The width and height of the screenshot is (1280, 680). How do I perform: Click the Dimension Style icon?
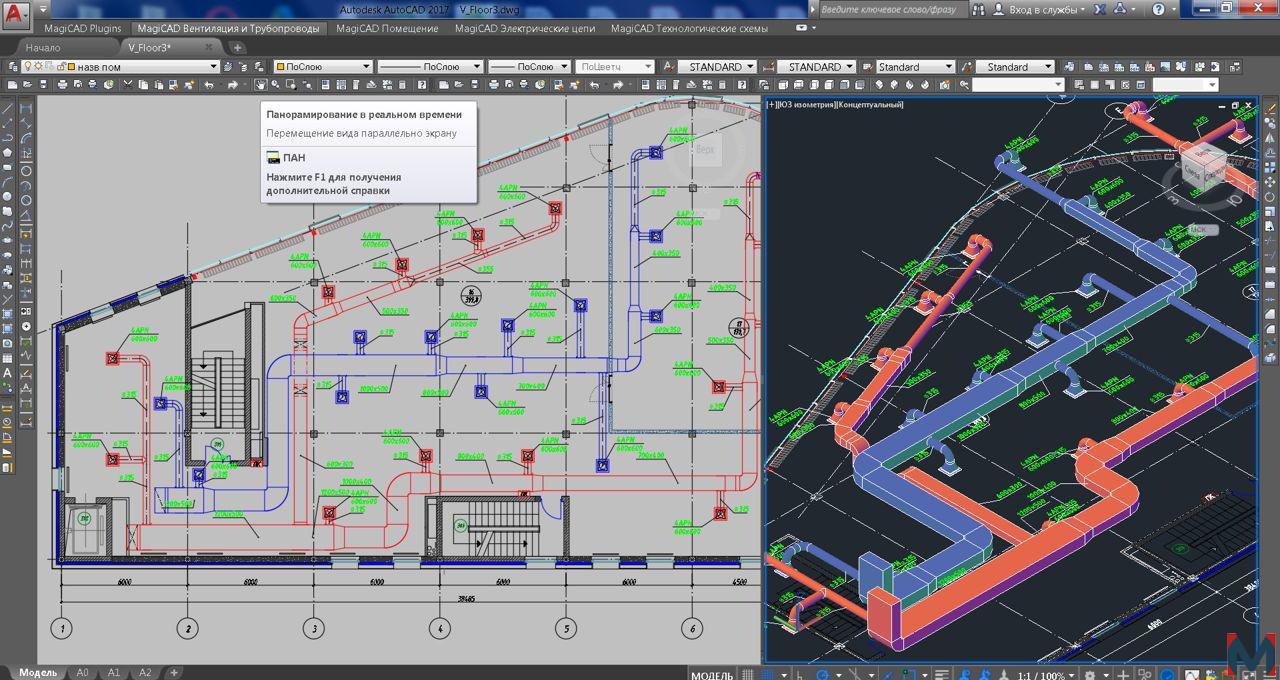[x=768, y=67]
